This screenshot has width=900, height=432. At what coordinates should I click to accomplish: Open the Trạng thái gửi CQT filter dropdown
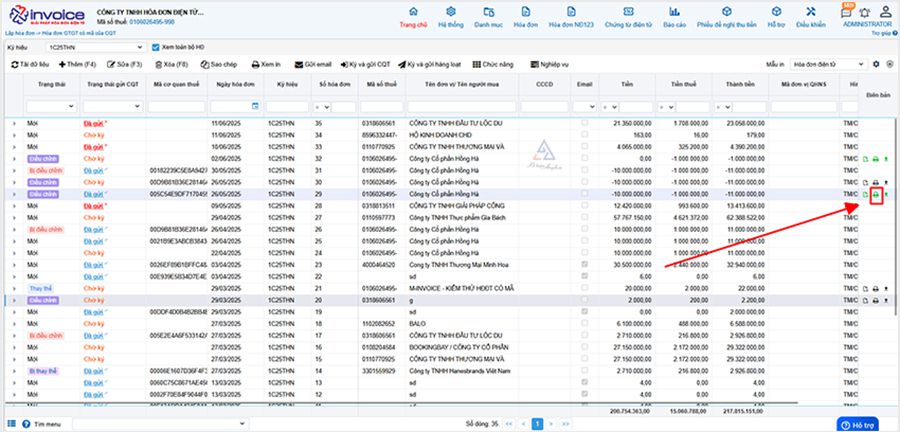pyautogui.click(x=112, y=107)
